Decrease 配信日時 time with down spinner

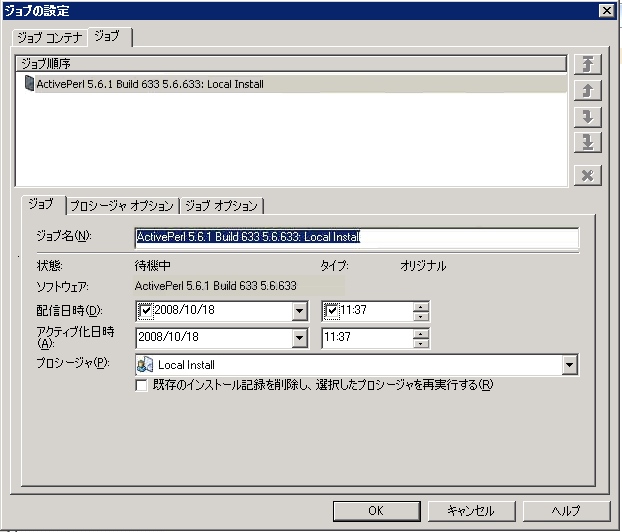point(420,316)
